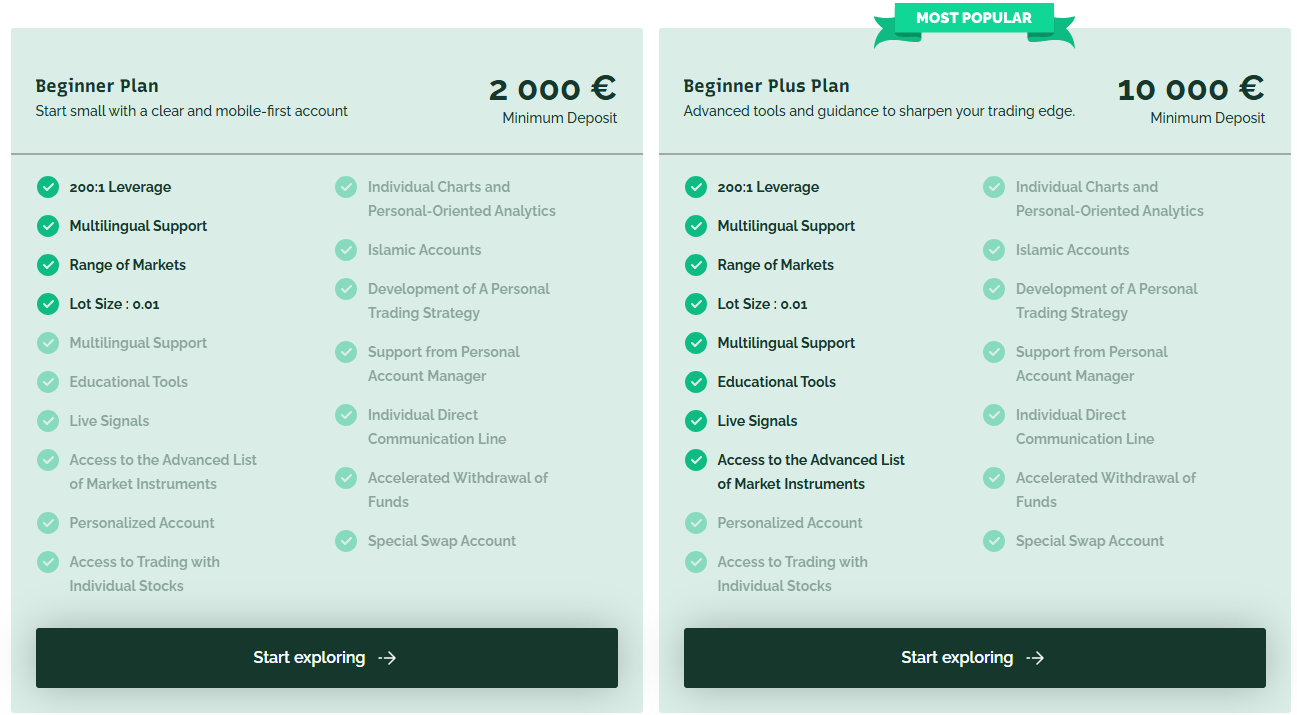Click the check icon beside Beginner Plus Live Signals
Viewport: 1297px width, 715px height.
696,421
